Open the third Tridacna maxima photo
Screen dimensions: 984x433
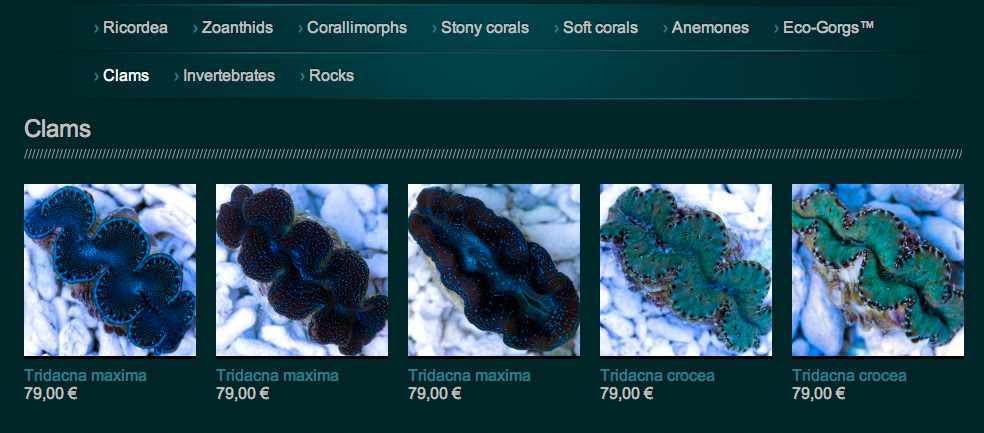(x=494, y=270)
